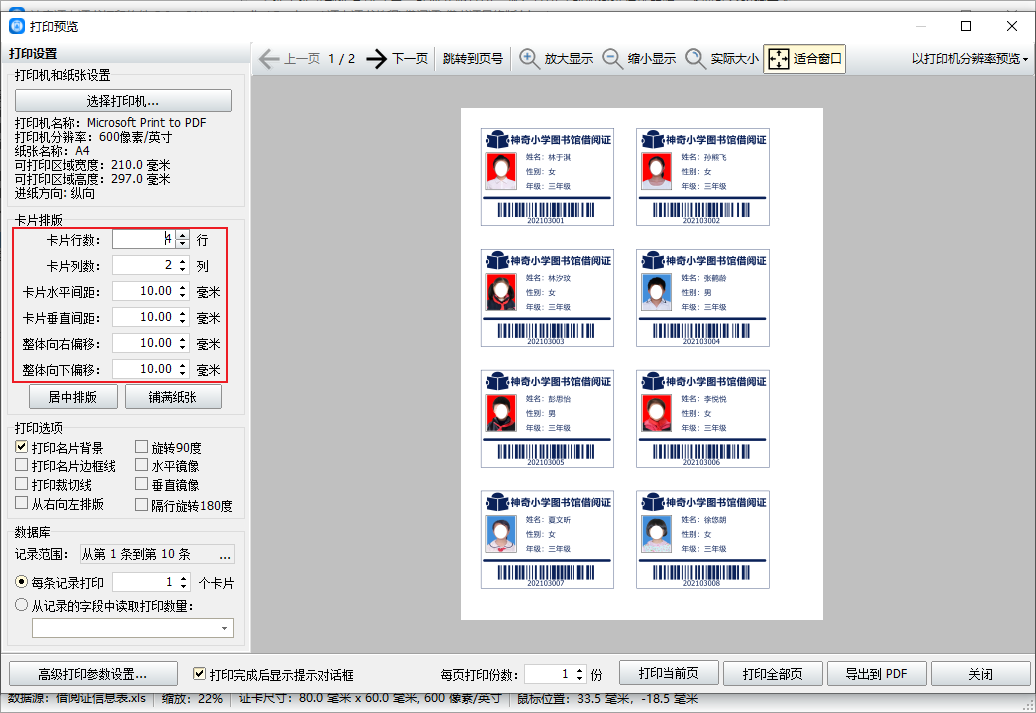Click 选择打印机 button

[x=123, y=100]
